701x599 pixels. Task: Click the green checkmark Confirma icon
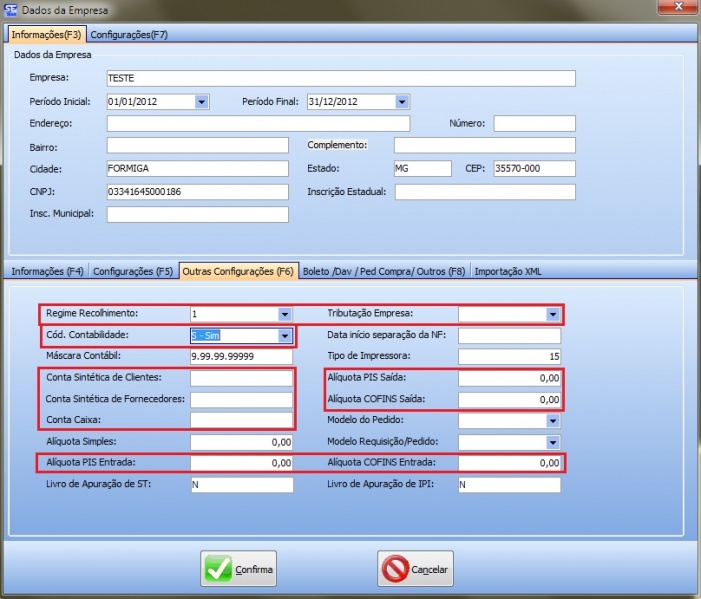click(218, 569)
